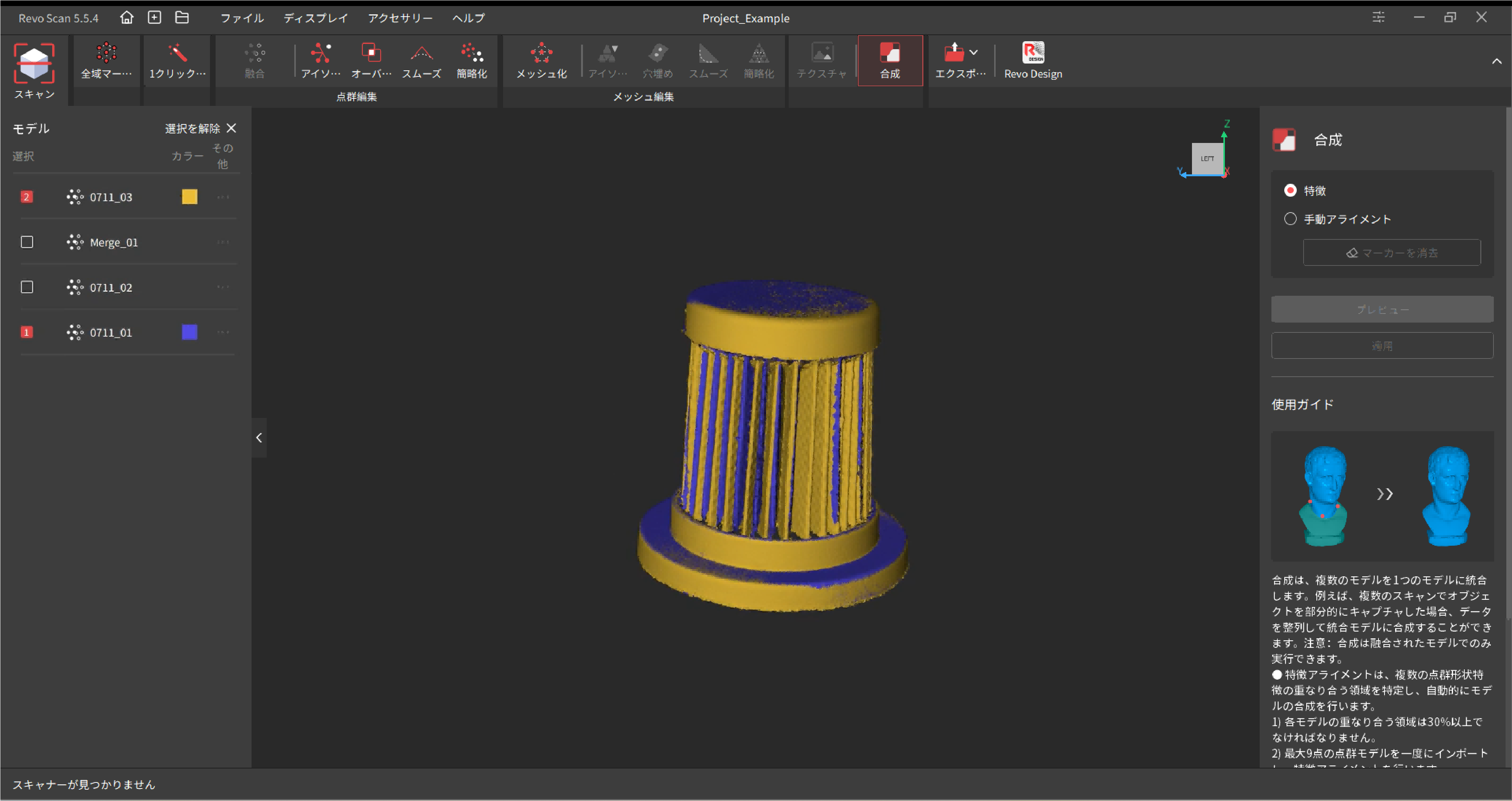Open more options for 0711_03

223,197
